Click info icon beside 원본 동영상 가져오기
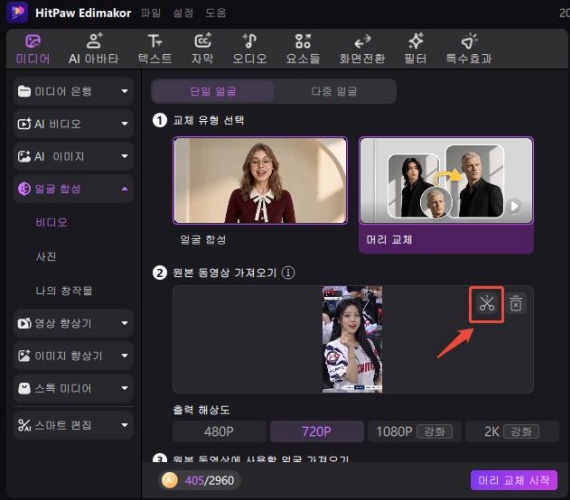 pyautogui.click(x=288, y=272)
